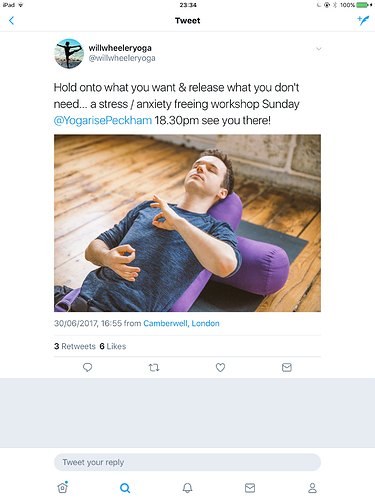
Task: View the 3 Retweets list
Action: click(75, 346)
